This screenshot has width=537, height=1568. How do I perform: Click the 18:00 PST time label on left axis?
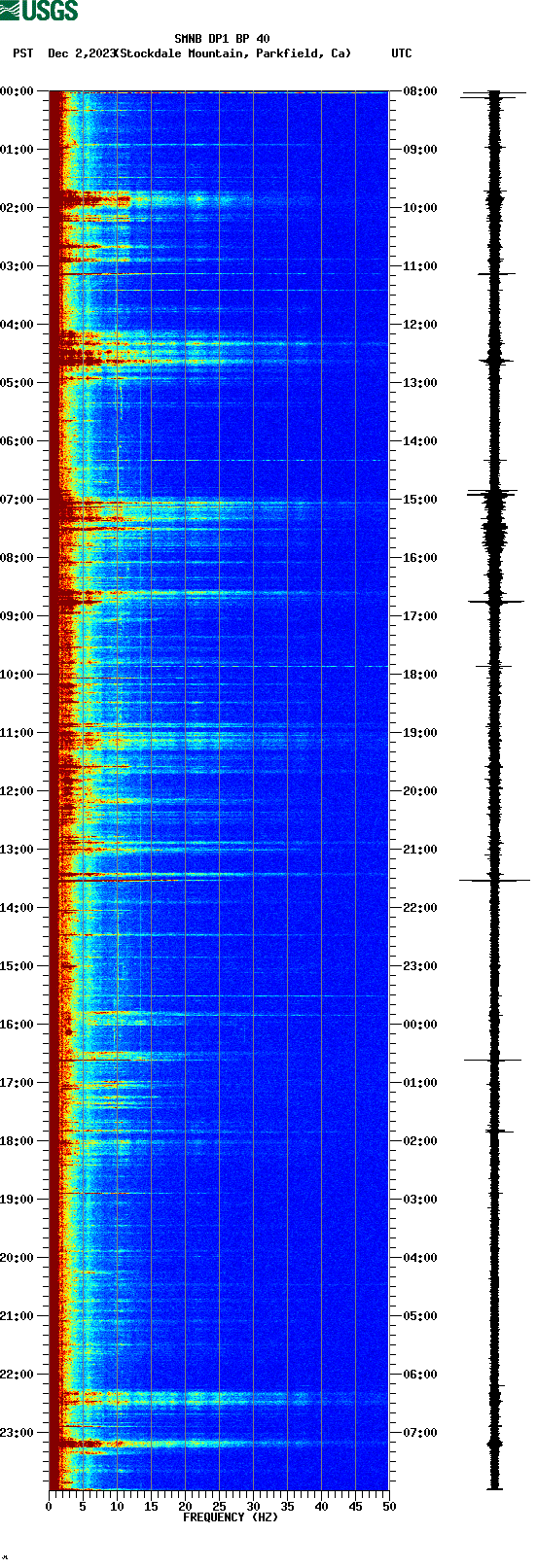18,1141
